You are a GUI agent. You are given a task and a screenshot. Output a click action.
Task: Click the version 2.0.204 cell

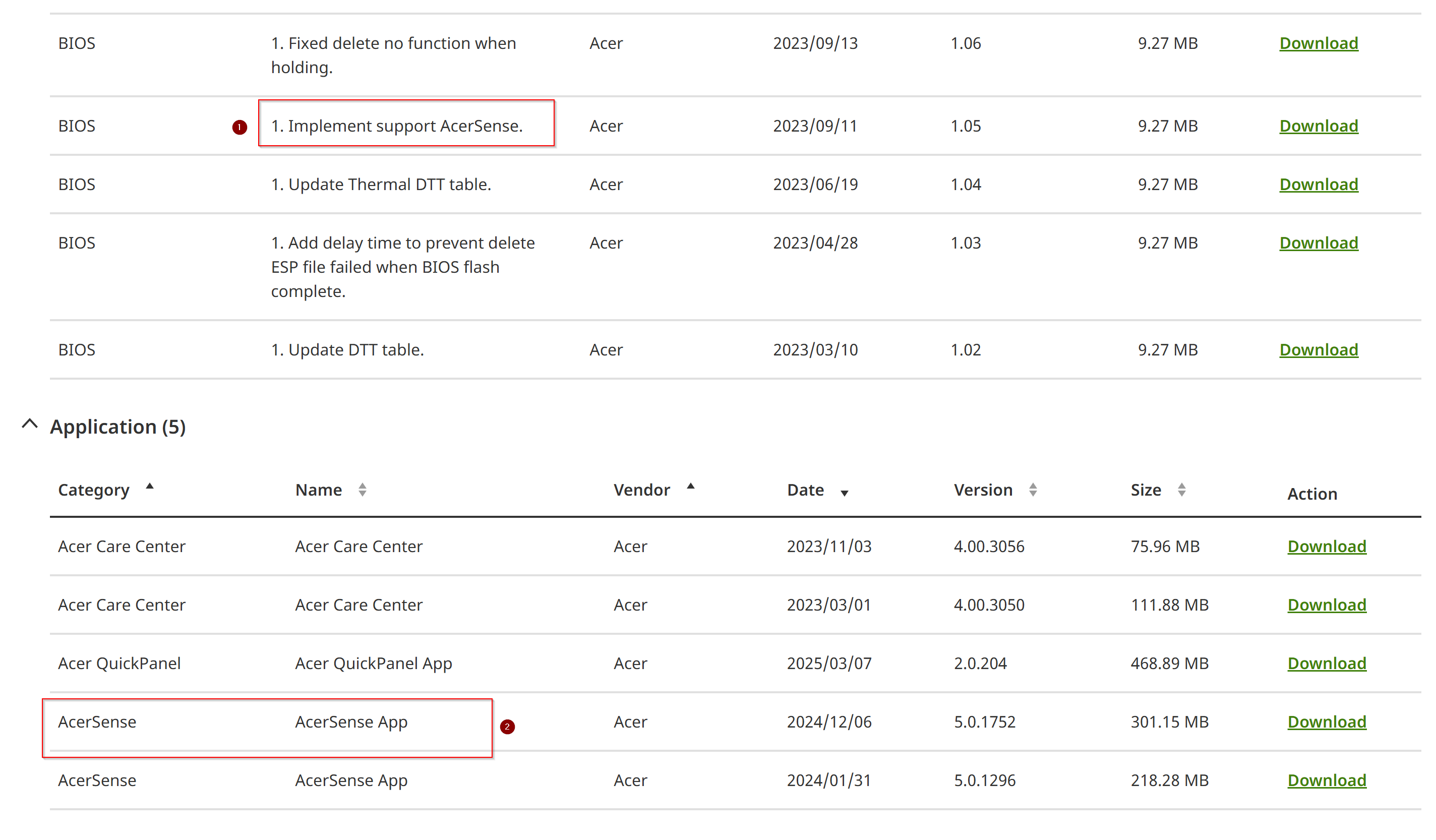(980, 664)
